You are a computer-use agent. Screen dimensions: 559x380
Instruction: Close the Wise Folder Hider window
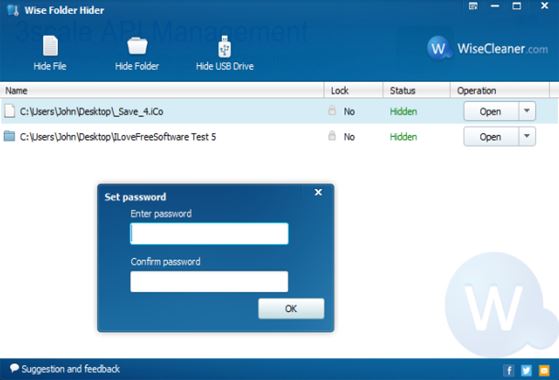pos(544,6)
